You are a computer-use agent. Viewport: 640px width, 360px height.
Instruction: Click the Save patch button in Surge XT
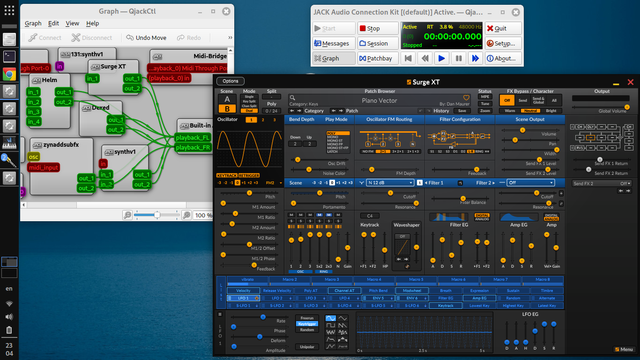(x=462, y=111)
